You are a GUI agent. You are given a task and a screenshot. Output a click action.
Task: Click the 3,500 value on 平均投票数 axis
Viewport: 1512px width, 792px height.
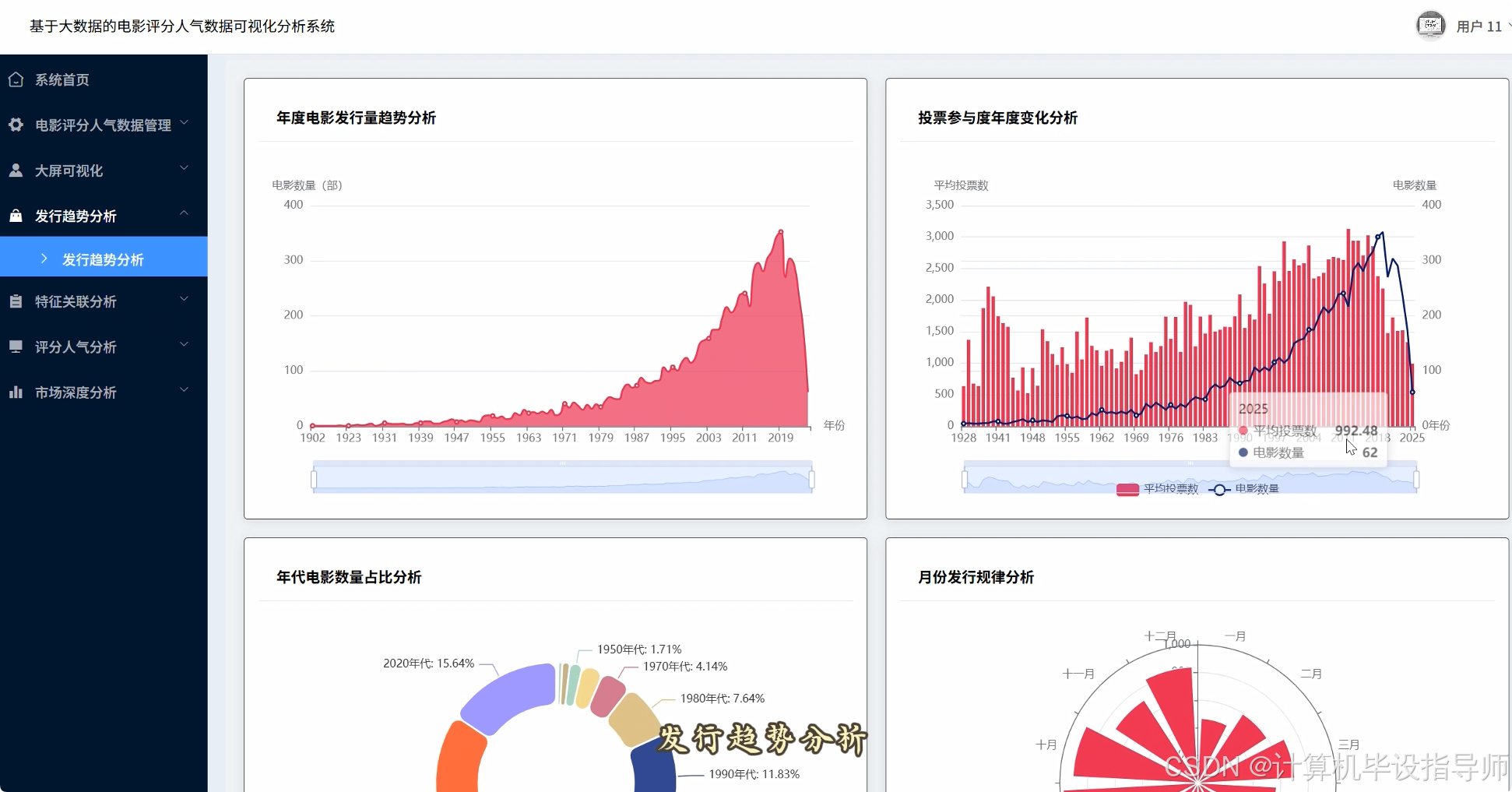pos(940,205)
